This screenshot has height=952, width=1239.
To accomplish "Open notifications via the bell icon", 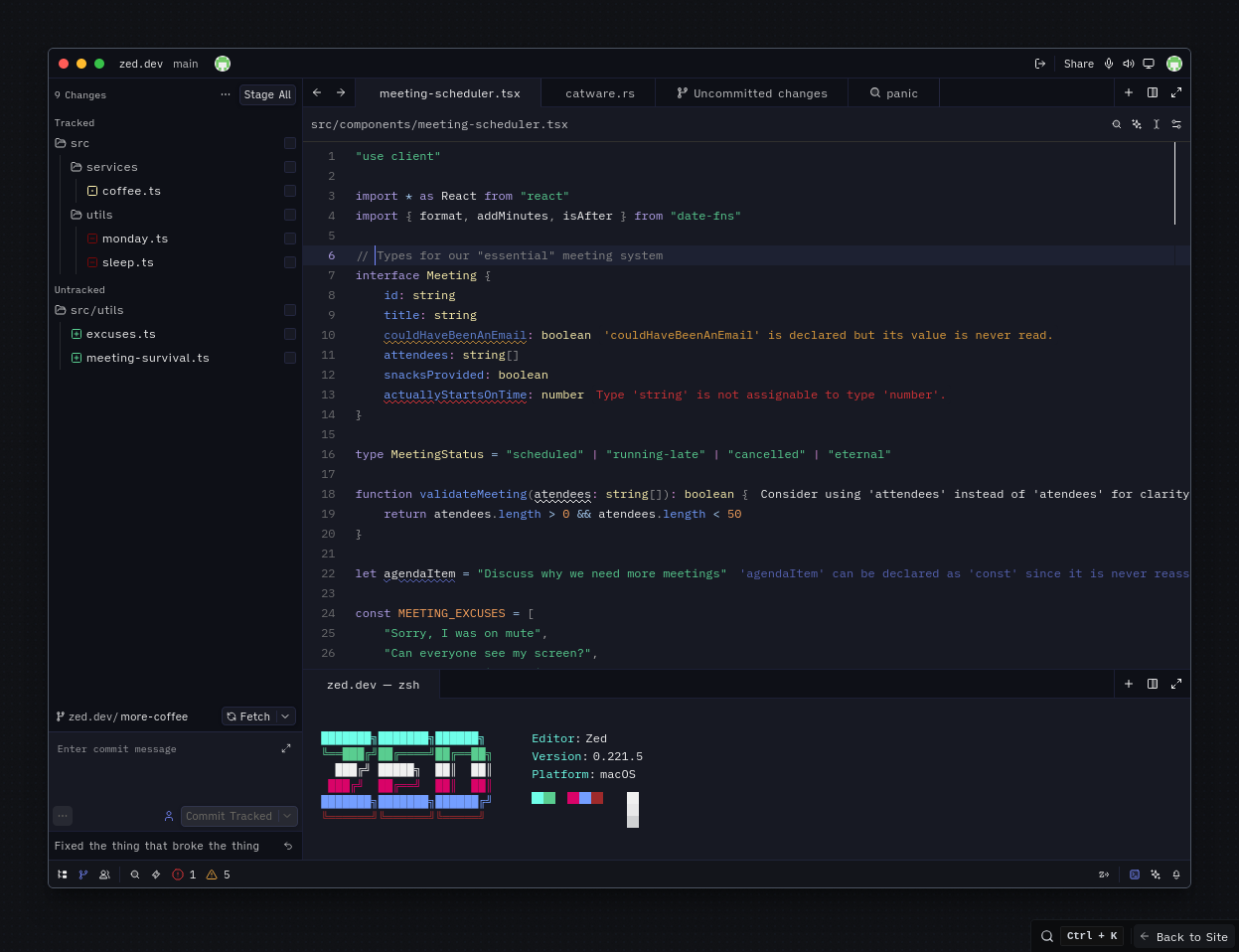I will (x=1176, y=874).
